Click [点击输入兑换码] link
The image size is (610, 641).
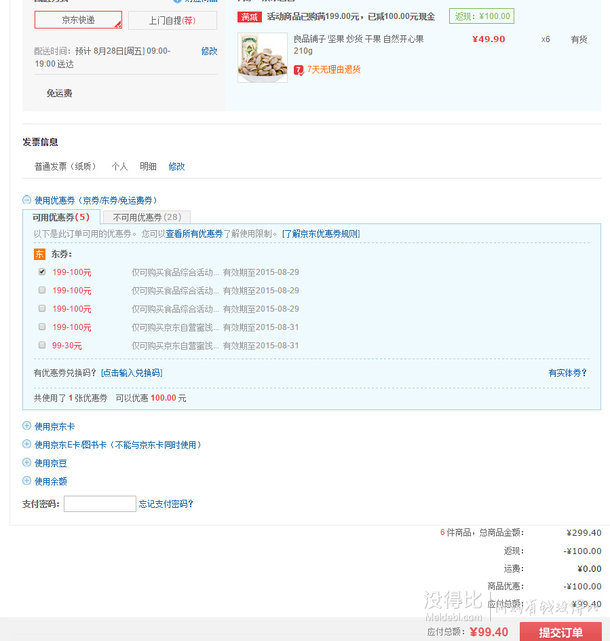pos(132,373)
